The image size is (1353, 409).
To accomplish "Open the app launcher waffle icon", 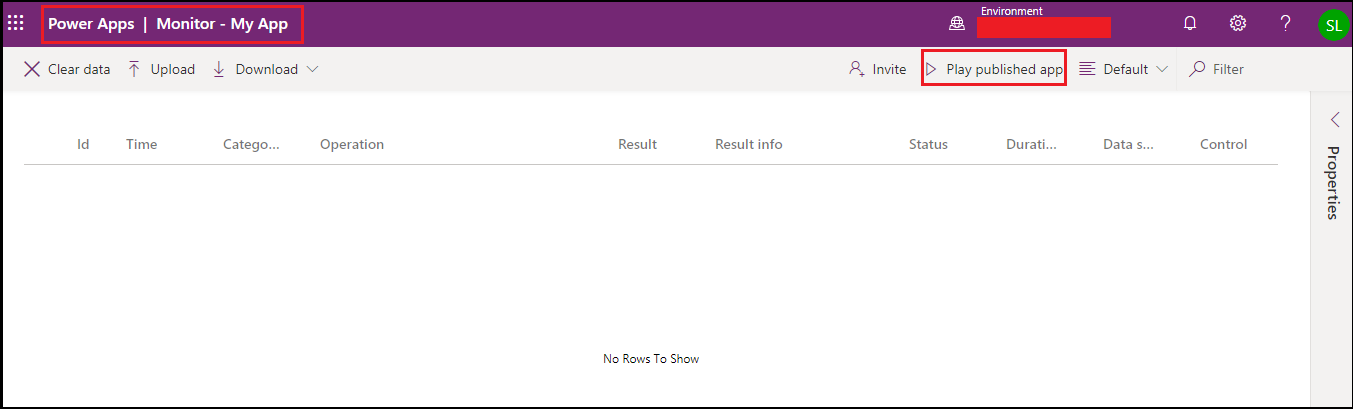I will (x=17, y=24).
